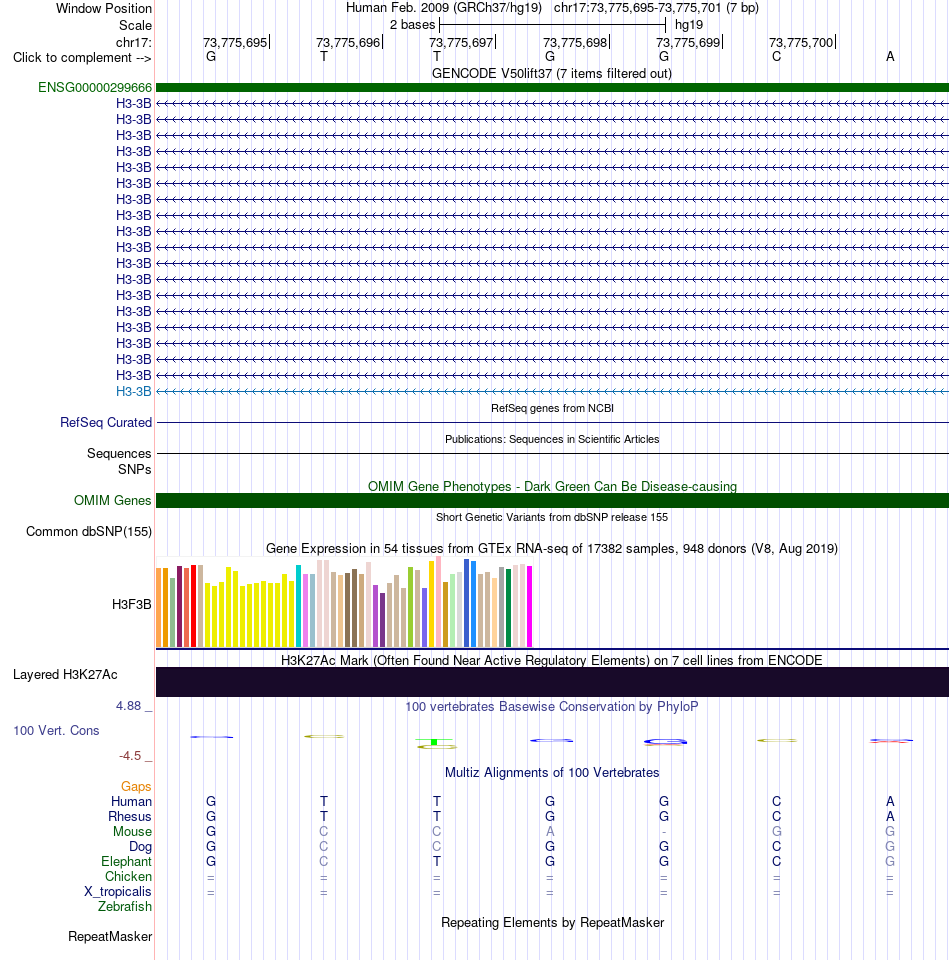
Task: Select the Elephant species row label
Action: (x=126, y=861)
